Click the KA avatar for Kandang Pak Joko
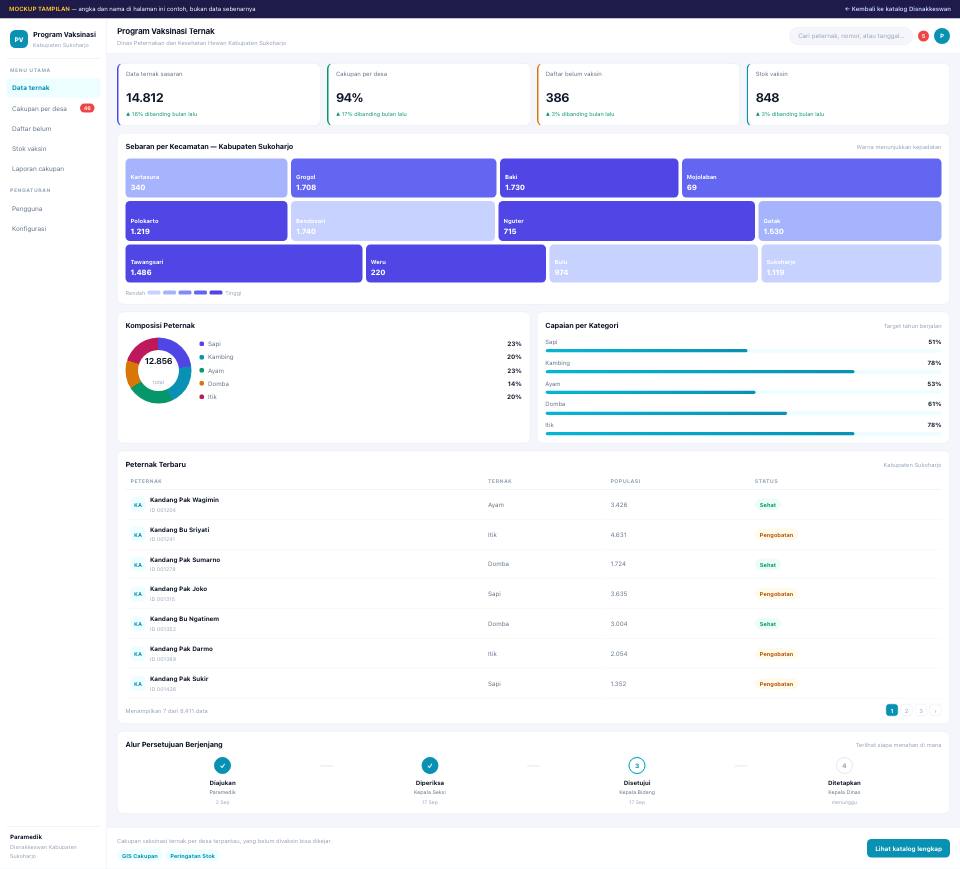 [x=138, y=594]
